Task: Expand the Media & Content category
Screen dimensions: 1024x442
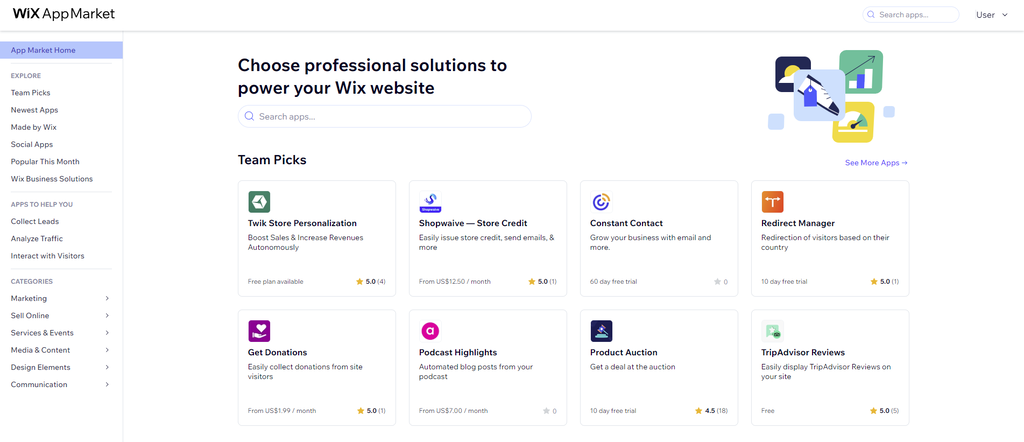Action: coord(107,350)
